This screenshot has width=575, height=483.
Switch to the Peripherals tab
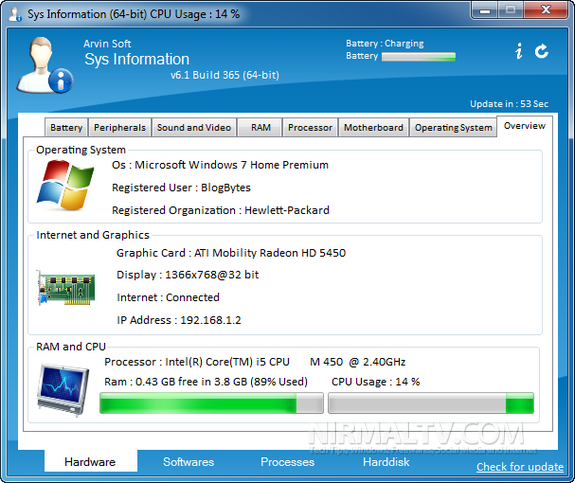pyautogui.click(x=120, y=128)
